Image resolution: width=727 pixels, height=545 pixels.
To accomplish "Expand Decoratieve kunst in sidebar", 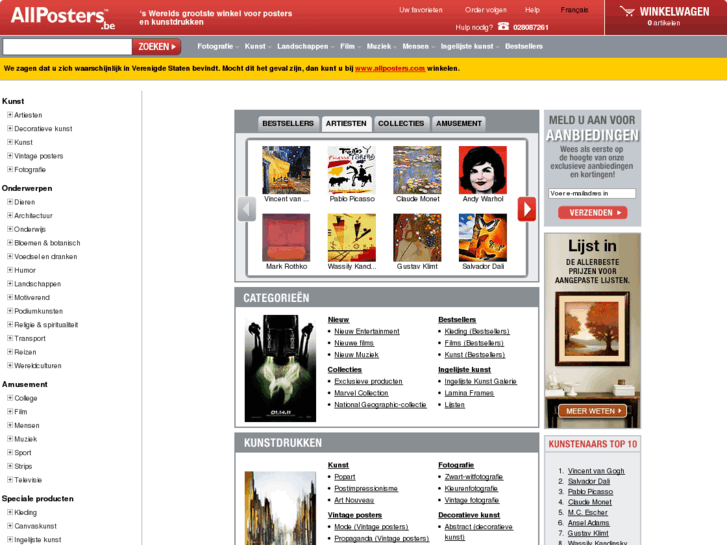I will click(10, 128).
